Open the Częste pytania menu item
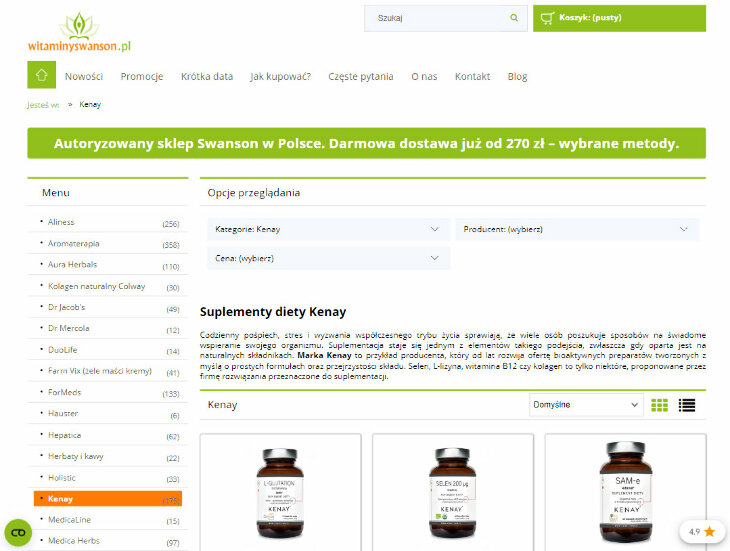The height and width of the screenshot is (551, 730). pyautogui.click(x=361, y=76)
